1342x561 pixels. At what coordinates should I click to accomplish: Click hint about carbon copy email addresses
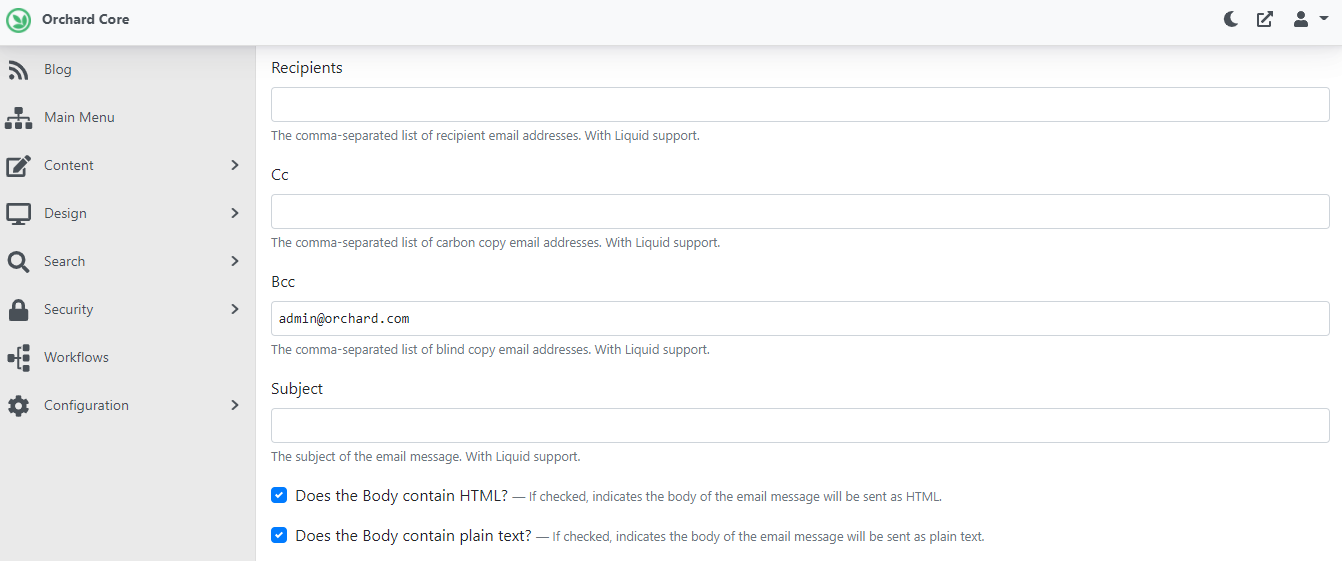coord(496,242)
